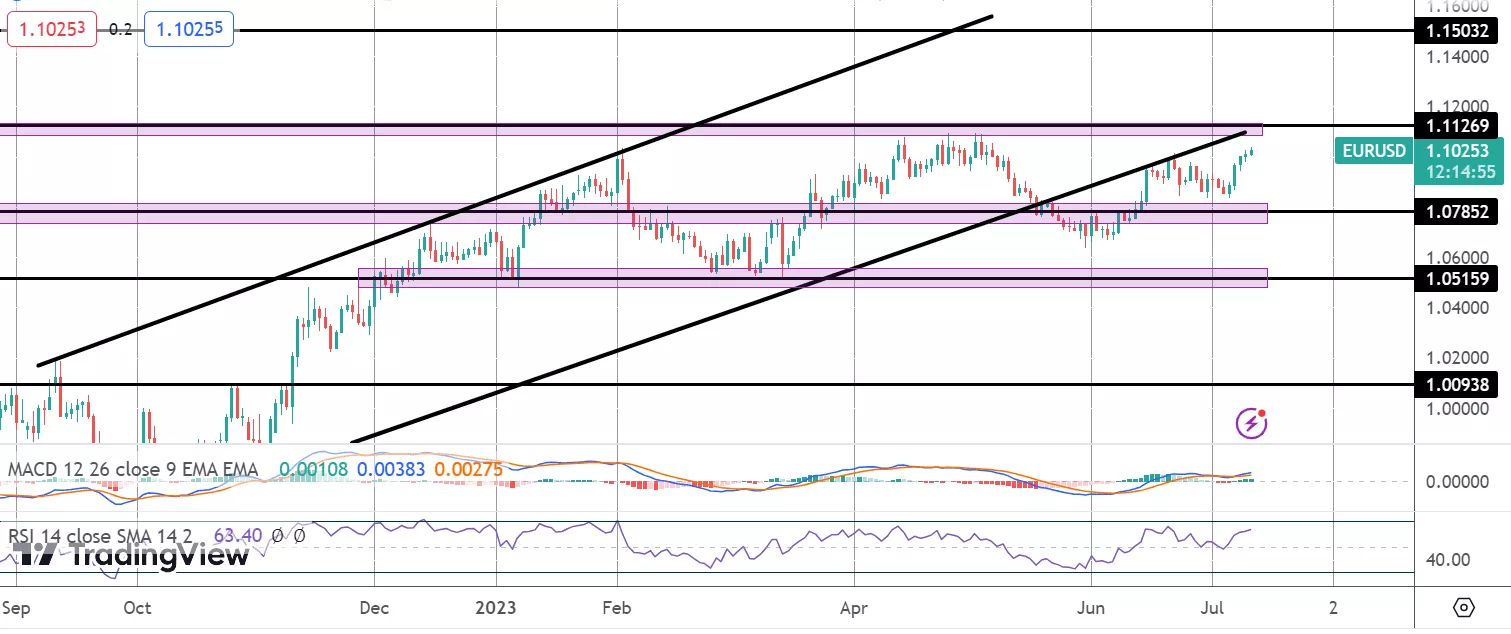This screenshot has width=1511, height=634.
Task: Click the Feb label on time axis
Action: coord(617,607)
